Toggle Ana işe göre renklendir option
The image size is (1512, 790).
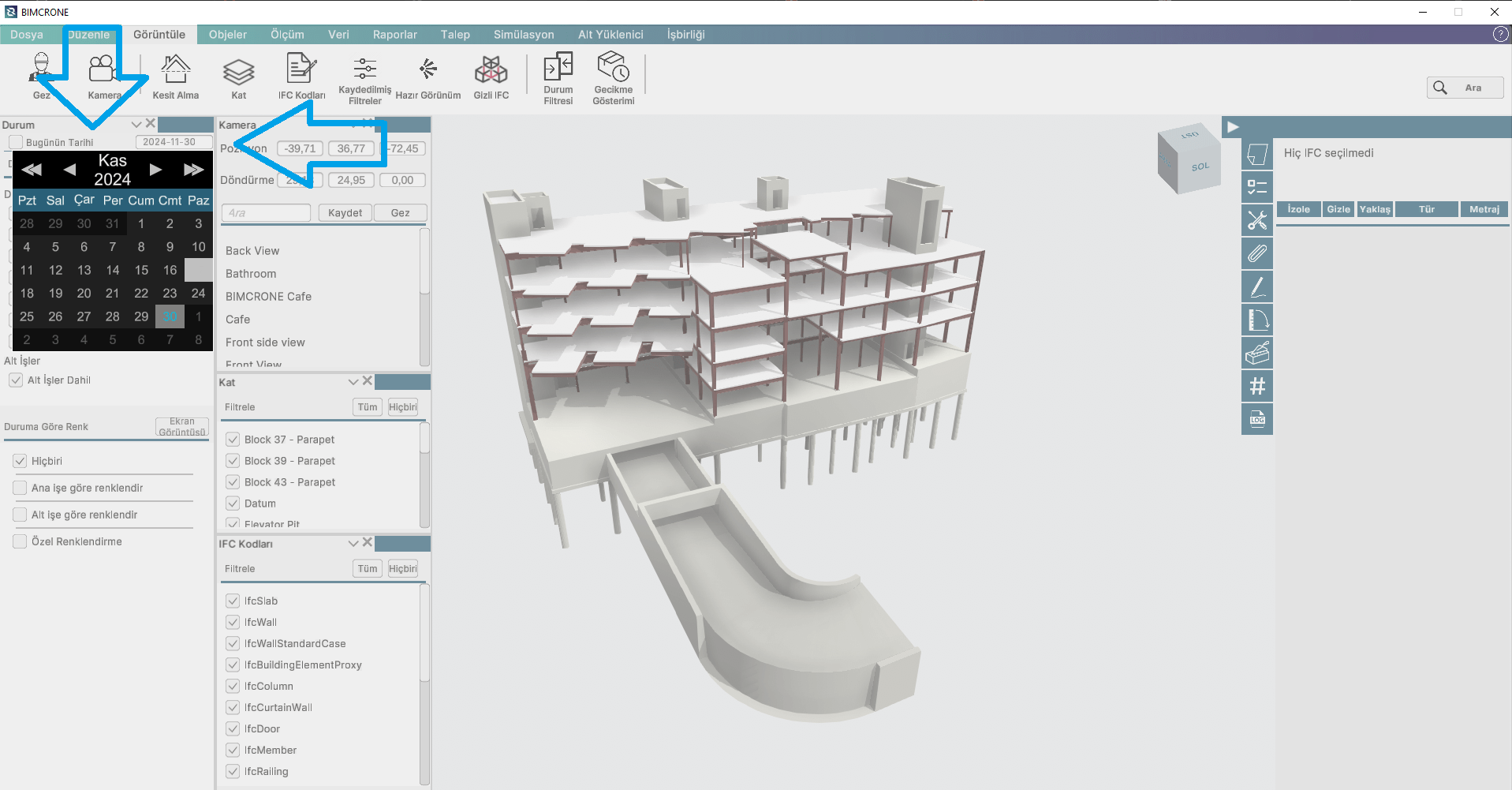21,488
